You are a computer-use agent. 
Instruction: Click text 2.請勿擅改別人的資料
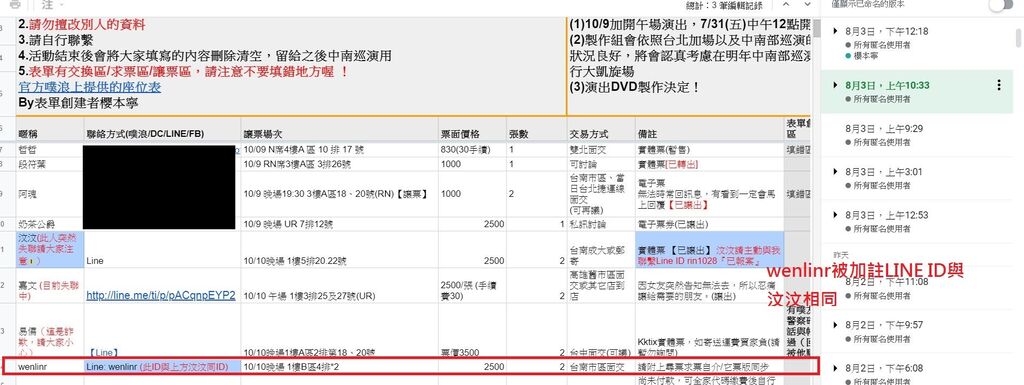(82, 25)
